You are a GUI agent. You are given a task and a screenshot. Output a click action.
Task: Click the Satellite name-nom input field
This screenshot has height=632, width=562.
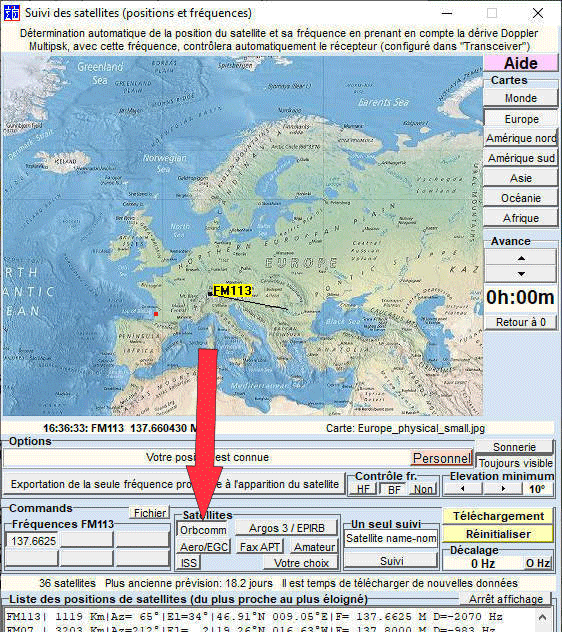coord(391,538)
